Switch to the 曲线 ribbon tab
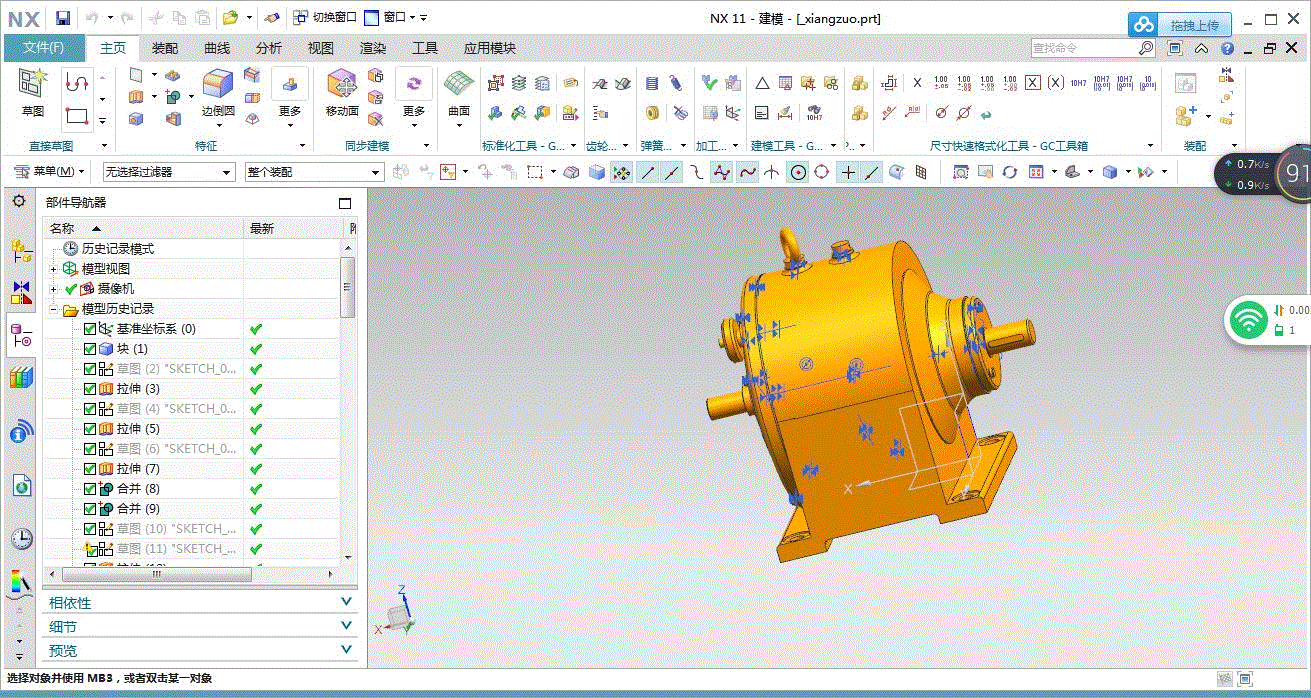 pos(217,48)
